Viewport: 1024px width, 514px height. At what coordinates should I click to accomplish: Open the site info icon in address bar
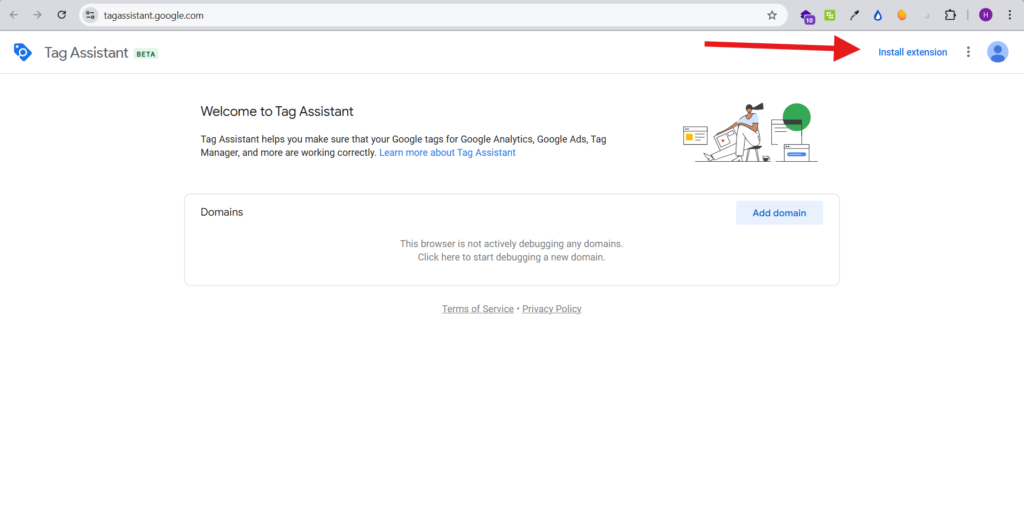pyautogui.click(x=91, y=15)
